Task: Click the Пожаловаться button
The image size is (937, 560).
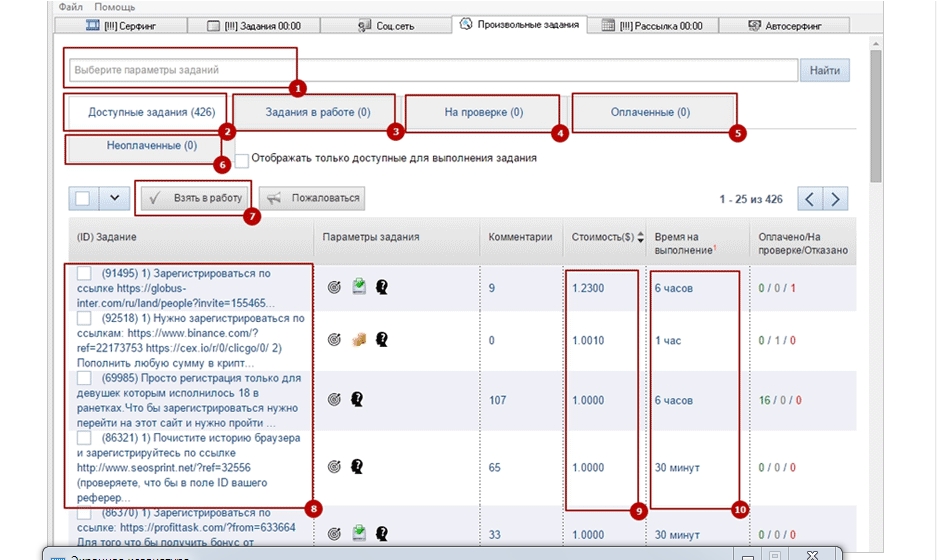Action: click(x=312, y=198)
